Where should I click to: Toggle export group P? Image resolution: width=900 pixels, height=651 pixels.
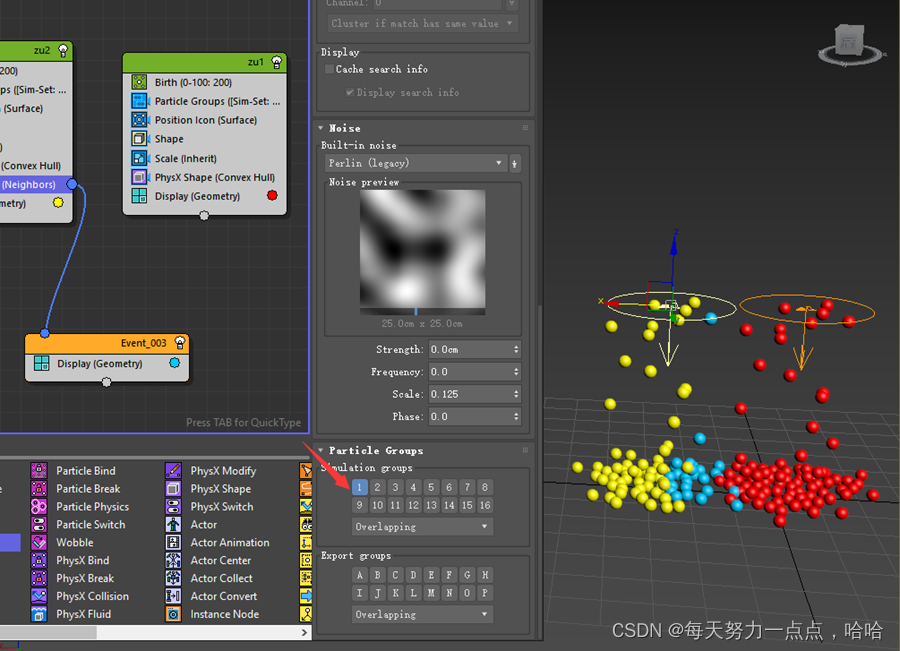(485, 593)
